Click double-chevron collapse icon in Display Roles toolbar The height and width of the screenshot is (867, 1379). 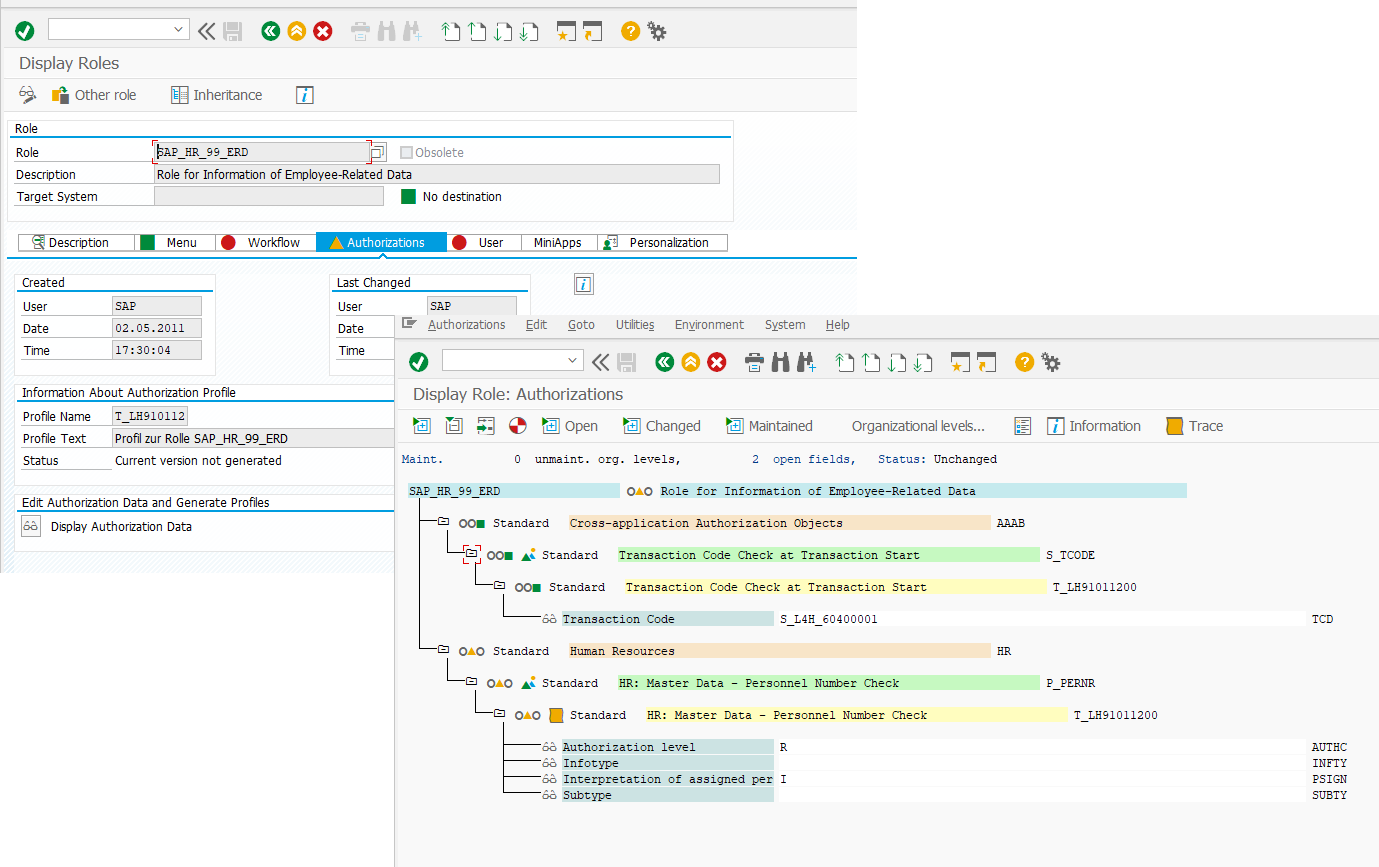(206, 31)
